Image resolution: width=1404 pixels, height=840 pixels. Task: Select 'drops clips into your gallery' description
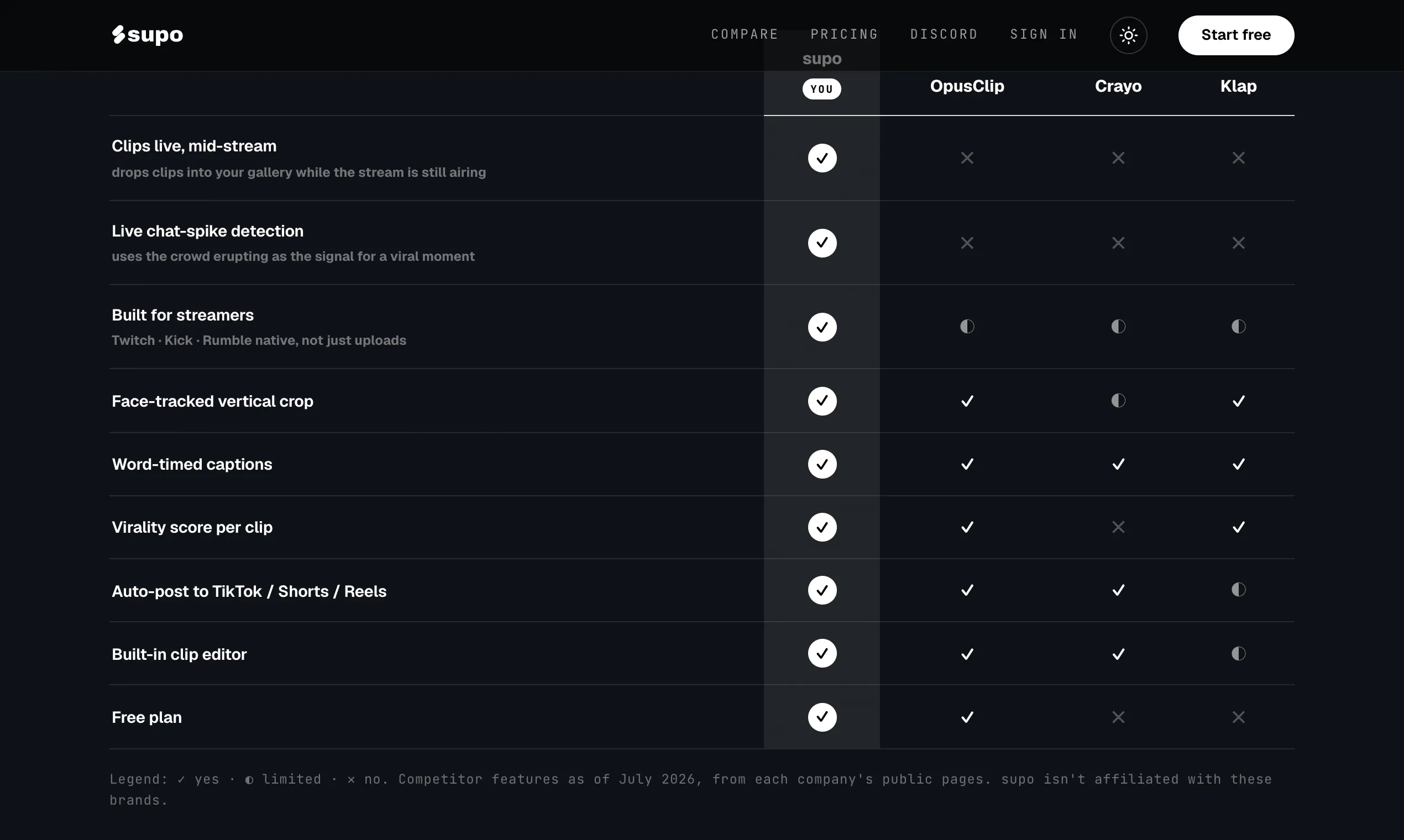click(x=298, y=172)
